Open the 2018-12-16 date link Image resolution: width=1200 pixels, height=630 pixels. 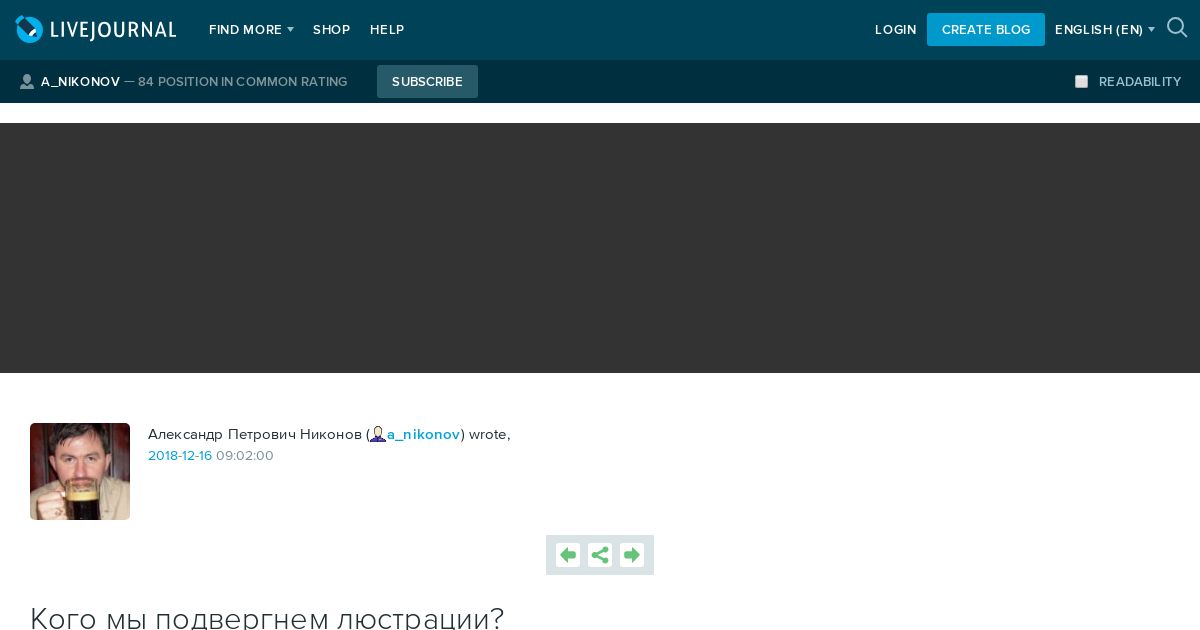(180, 456)
